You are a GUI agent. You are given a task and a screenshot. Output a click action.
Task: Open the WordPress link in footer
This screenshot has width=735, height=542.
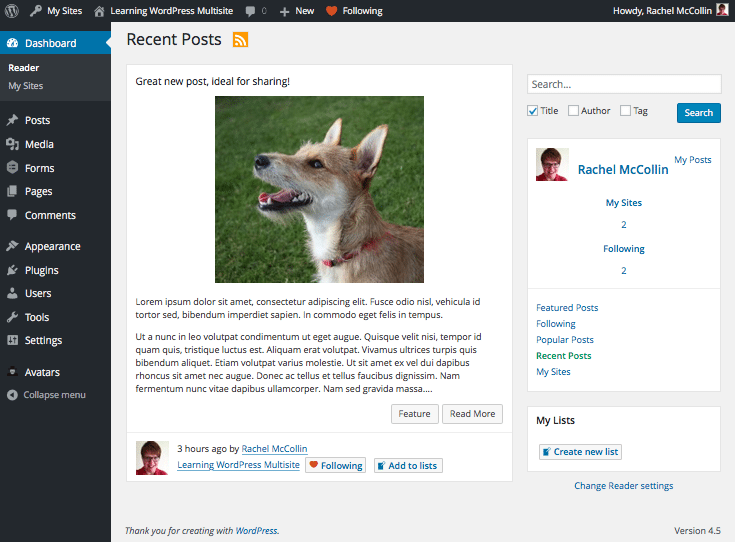(256, 531)
